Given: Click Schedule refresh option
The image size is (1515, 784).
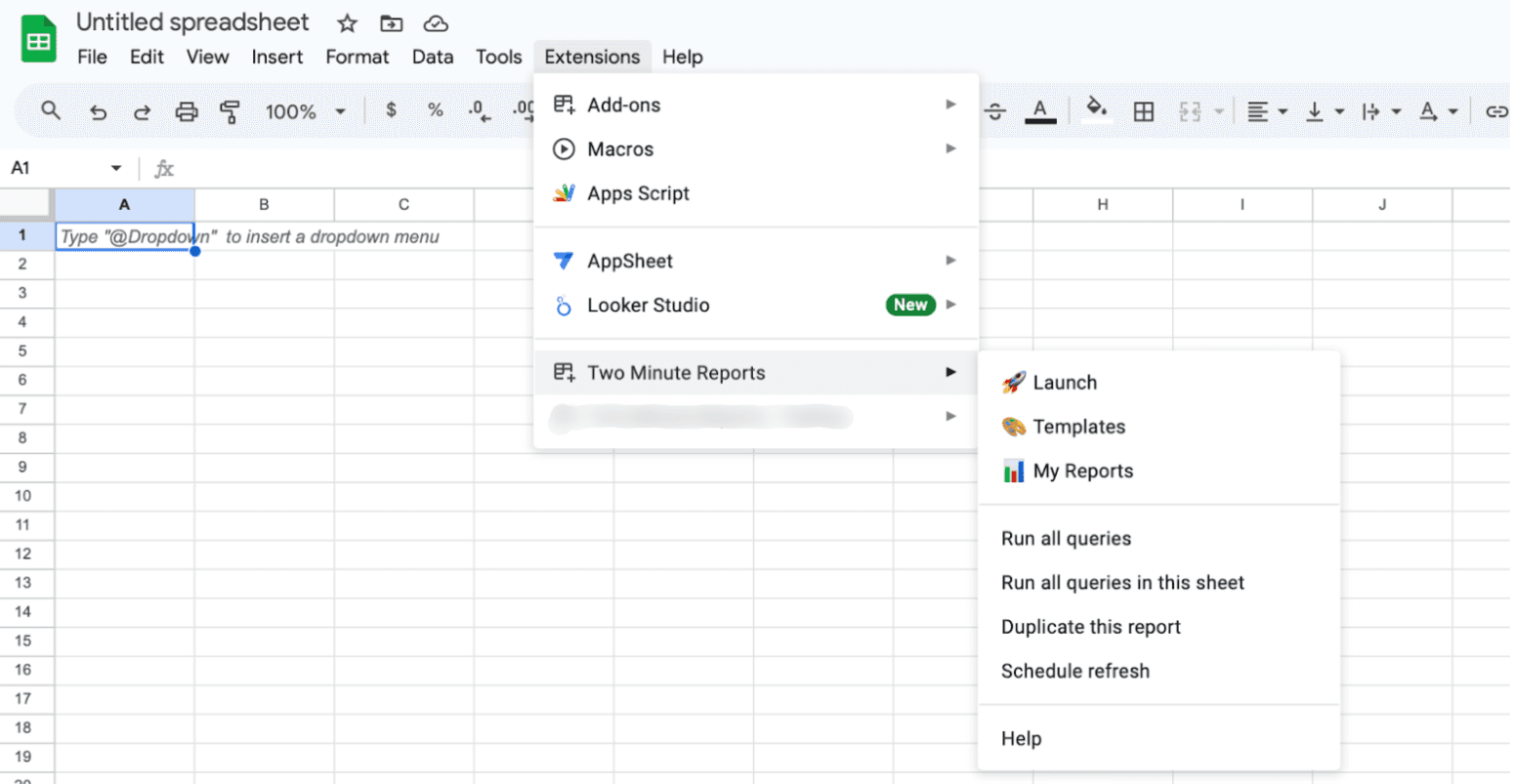Looking at the screenshot, I should pos(1074,671).
